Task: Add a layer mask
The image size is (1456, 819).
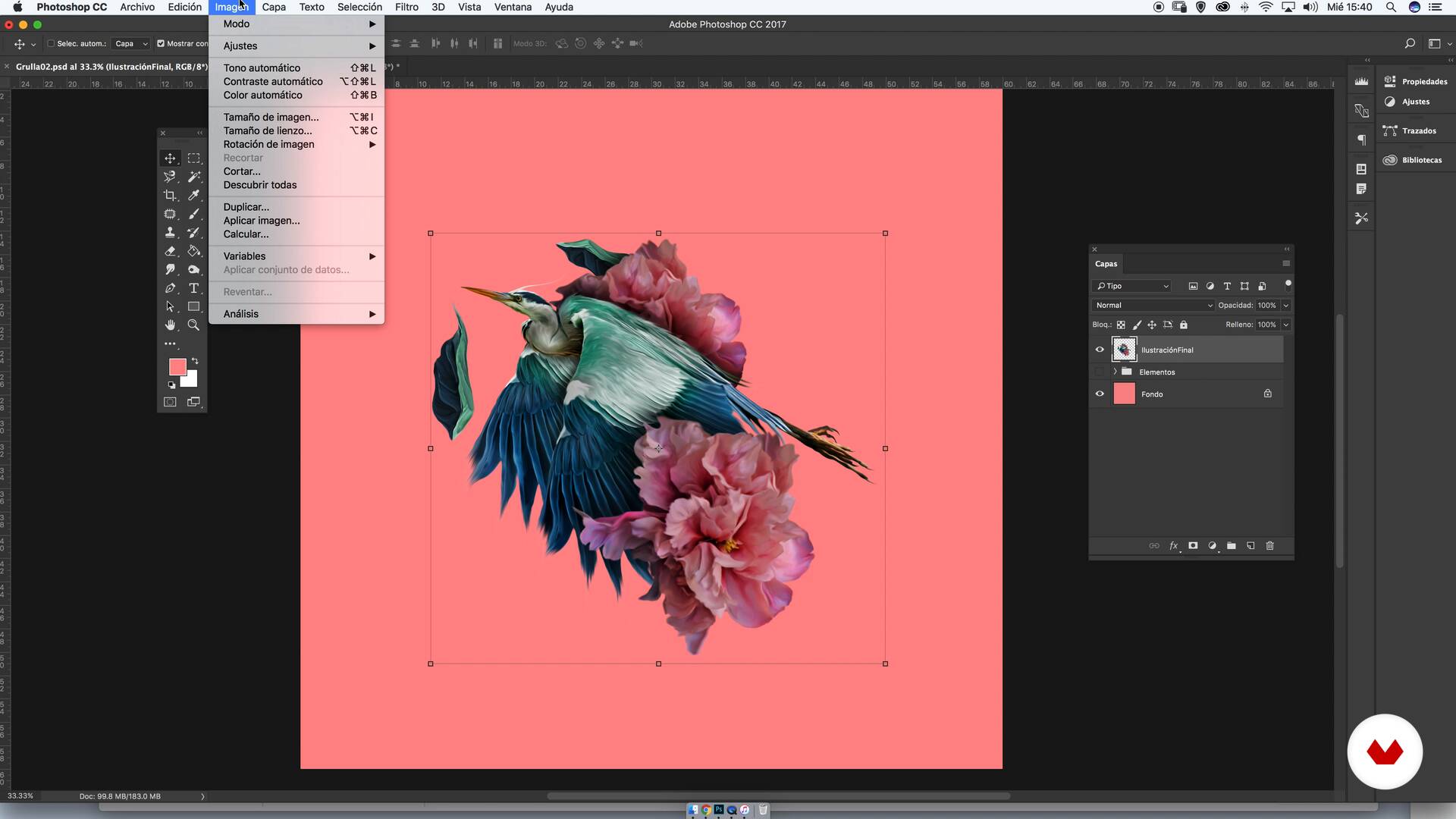Action: (1193, 546)
